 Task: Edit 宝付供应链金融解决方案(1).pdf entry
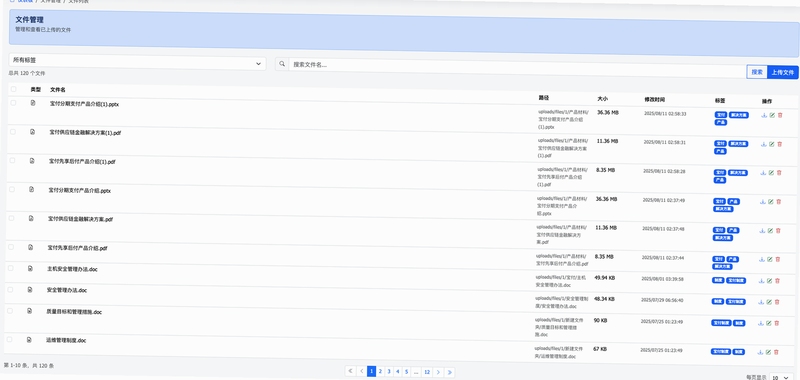771,144
